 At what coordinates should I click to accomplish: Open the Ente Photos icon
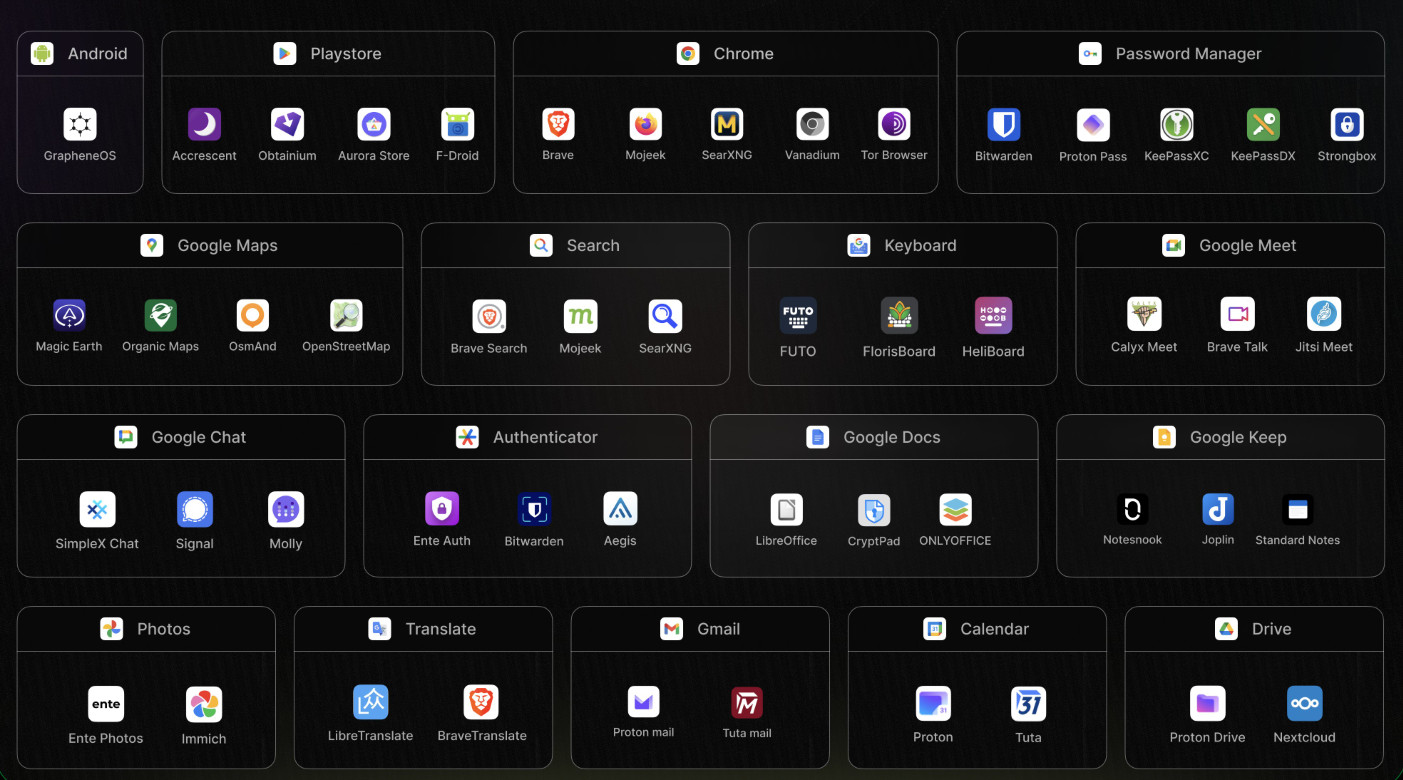click(106, 704)
